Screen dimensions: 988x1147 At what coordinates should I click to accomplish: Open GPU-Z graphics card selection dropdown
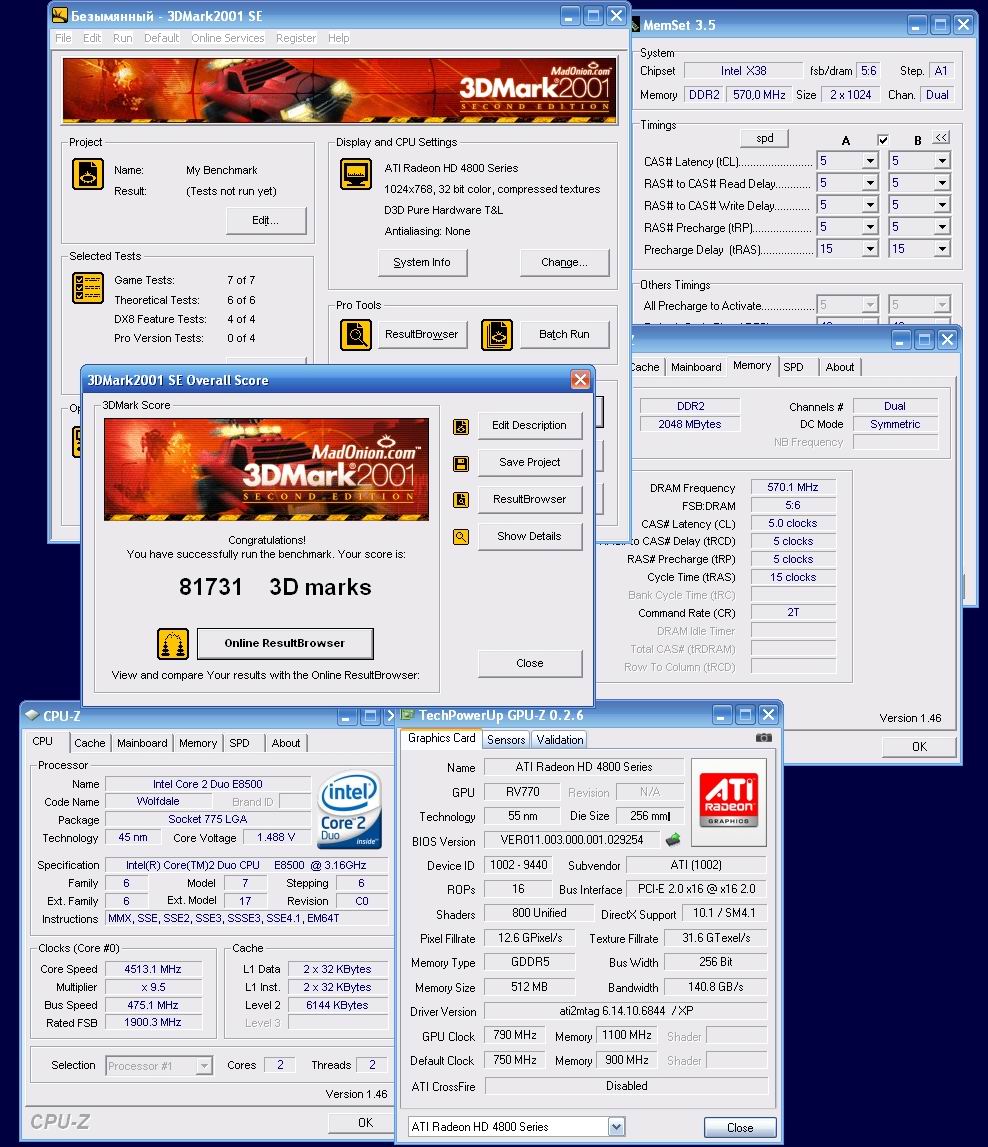coord(616,1127)
